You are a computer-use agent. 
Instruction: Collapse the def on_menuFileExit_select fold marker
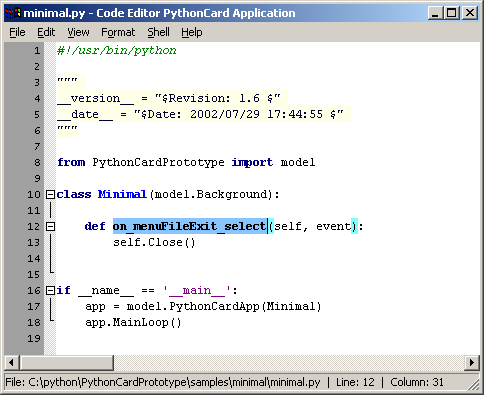[x=50, y=227]
